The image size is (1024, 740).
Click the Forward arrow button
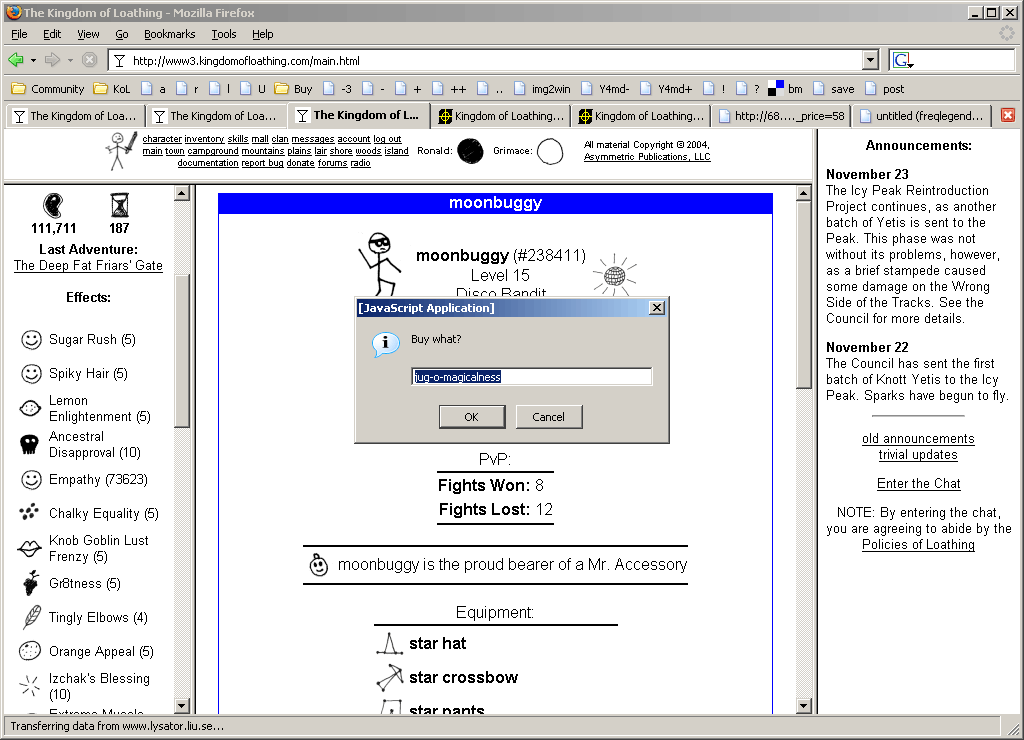pyautogui.click(x=52, y=60)
